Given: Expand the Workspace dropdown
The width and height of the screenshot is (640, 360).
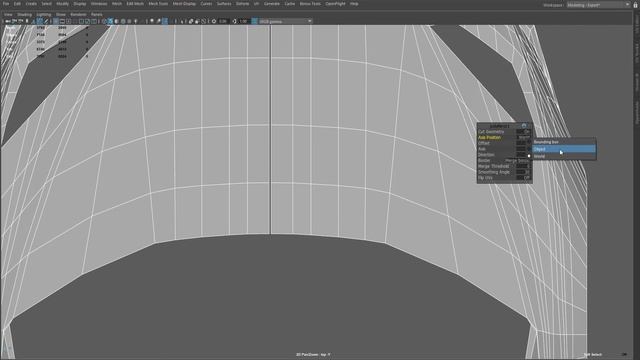Looking at the screenshot, I should point(598,5).
